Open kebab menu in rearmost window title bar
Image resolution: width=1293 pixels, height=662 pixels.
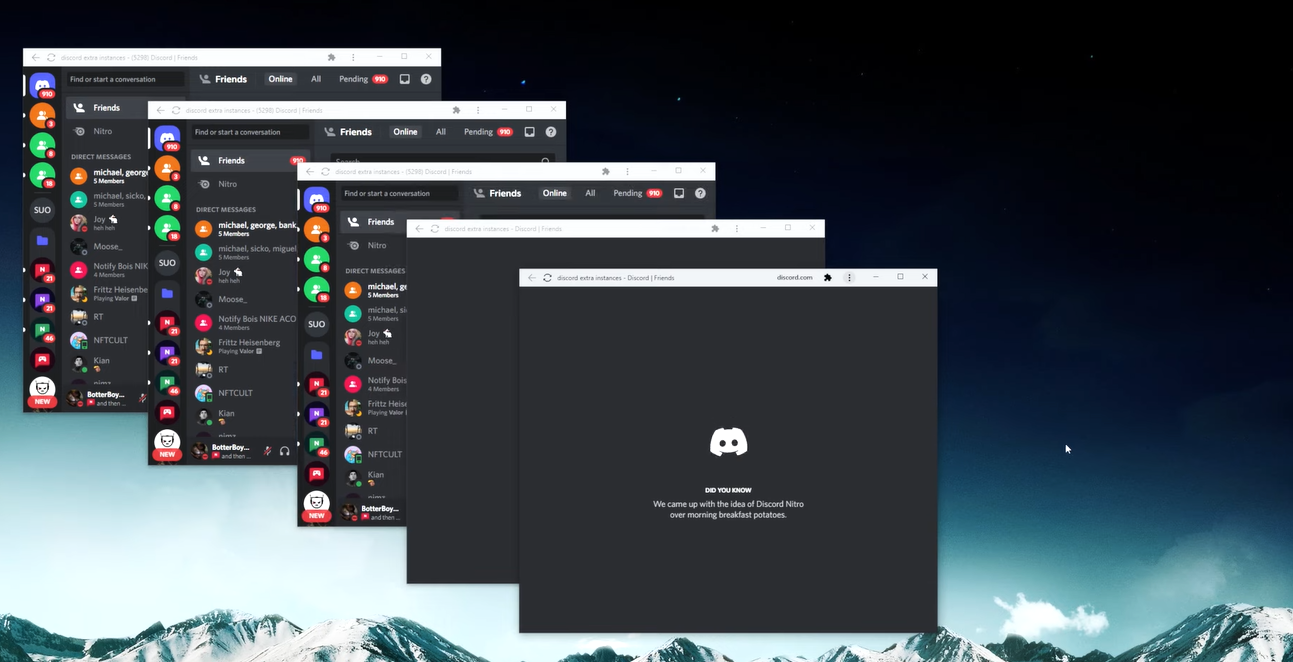point(353,57)
